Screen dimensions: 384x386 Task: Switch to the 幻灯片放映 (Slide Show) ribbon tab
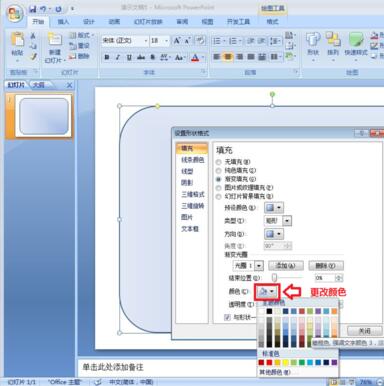click(148, 22)
